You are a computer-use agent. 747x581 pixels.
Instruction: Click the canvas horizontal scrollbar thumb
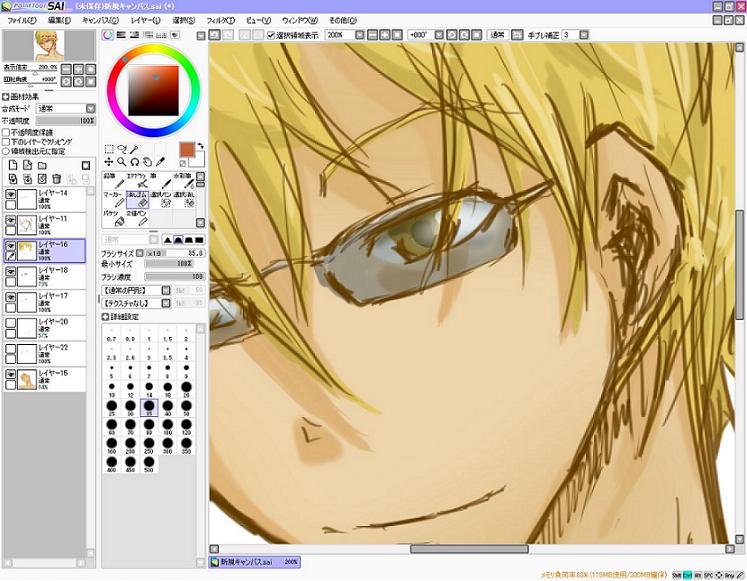[x=469, y=549]
